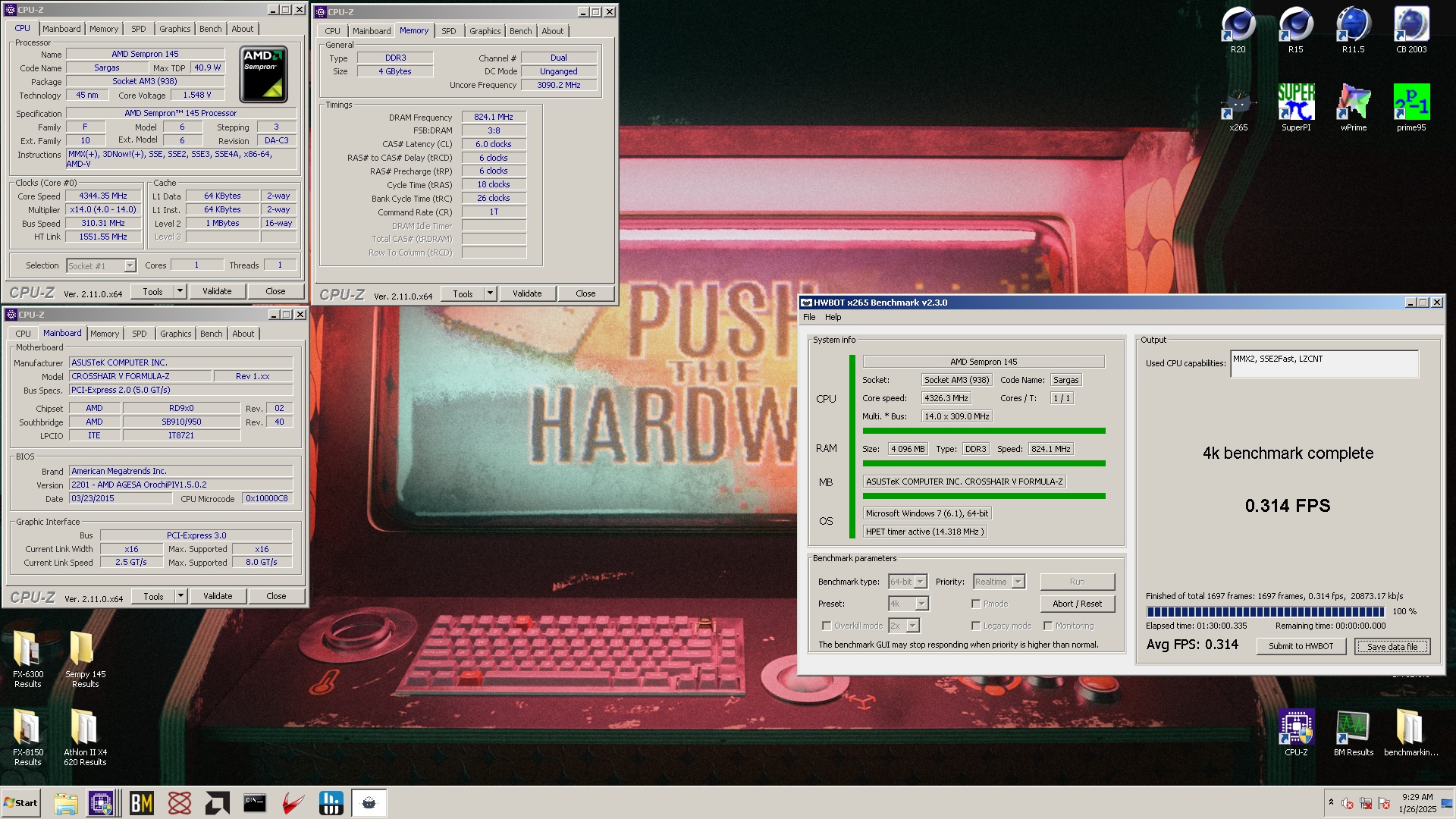1456x819 pixels.
Task: Open the CPU-Z desktop shortcut
Action: (x=1295, y=733)
